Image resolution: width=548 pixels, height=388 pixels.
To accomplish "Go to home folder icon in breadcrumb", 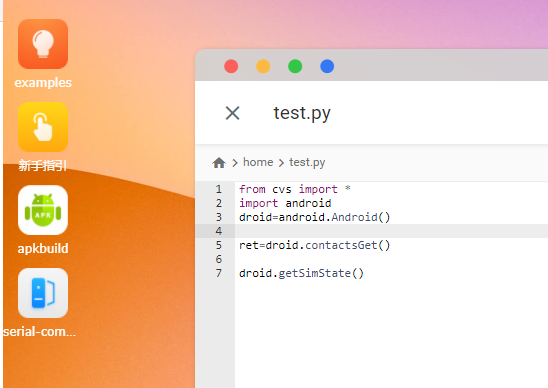I will coord(219,163).
